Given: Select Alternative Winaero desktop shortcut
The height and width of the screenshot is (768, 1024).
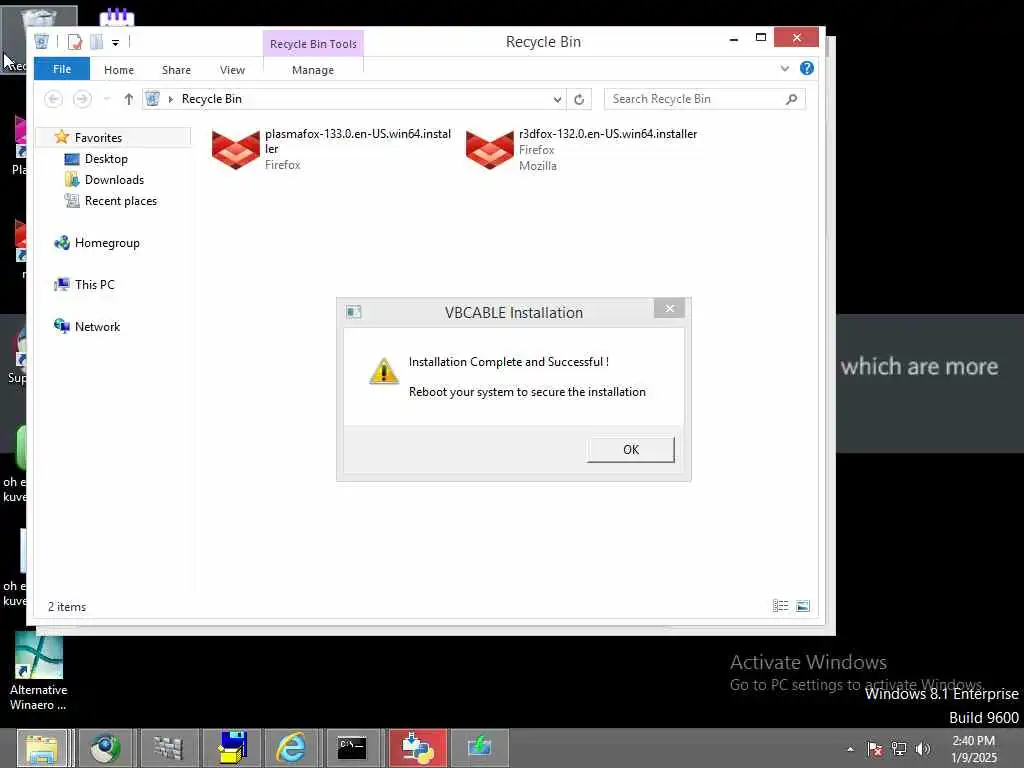Looking at the screenshot, I should click(x=39, y=673).
